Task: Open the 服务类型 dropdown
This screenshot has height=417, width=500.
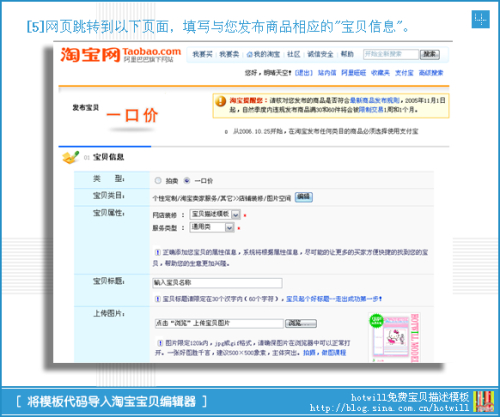Action: click(x=212, y=227)
